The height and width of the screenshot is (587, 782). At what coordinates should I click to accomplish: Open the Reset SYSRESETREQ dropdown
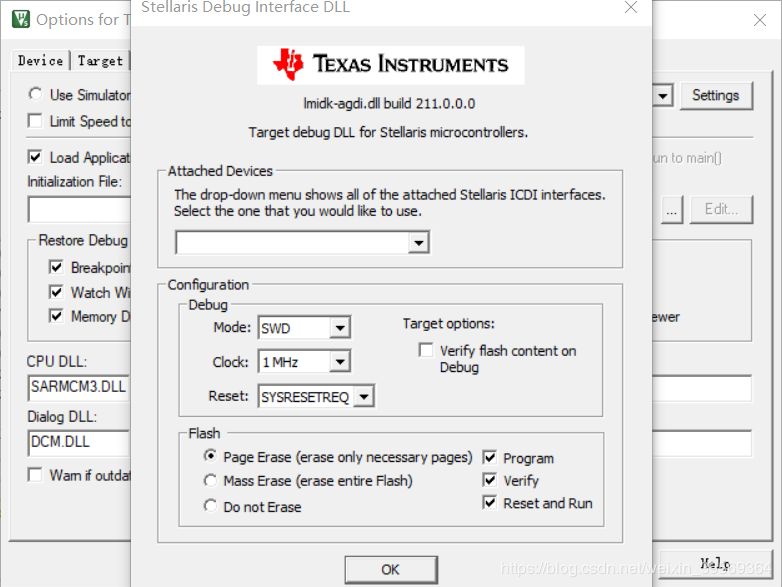tap(364, 397)
